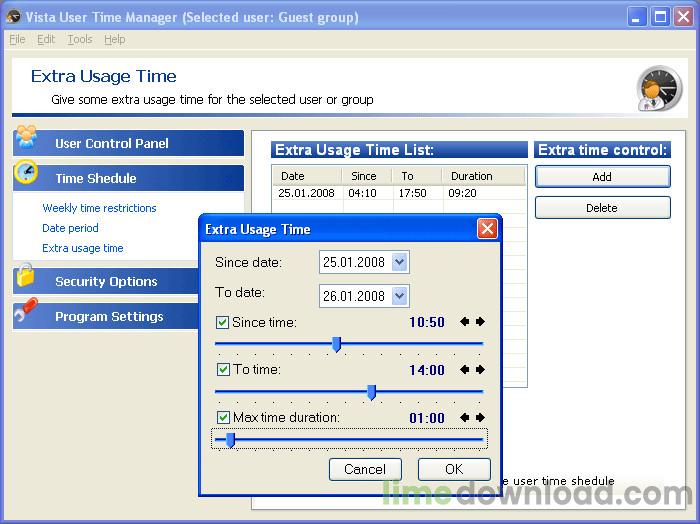Open the Security Options section
This screenshot has height=524, width=700.
pyautogui.click(x=106, y=281)
